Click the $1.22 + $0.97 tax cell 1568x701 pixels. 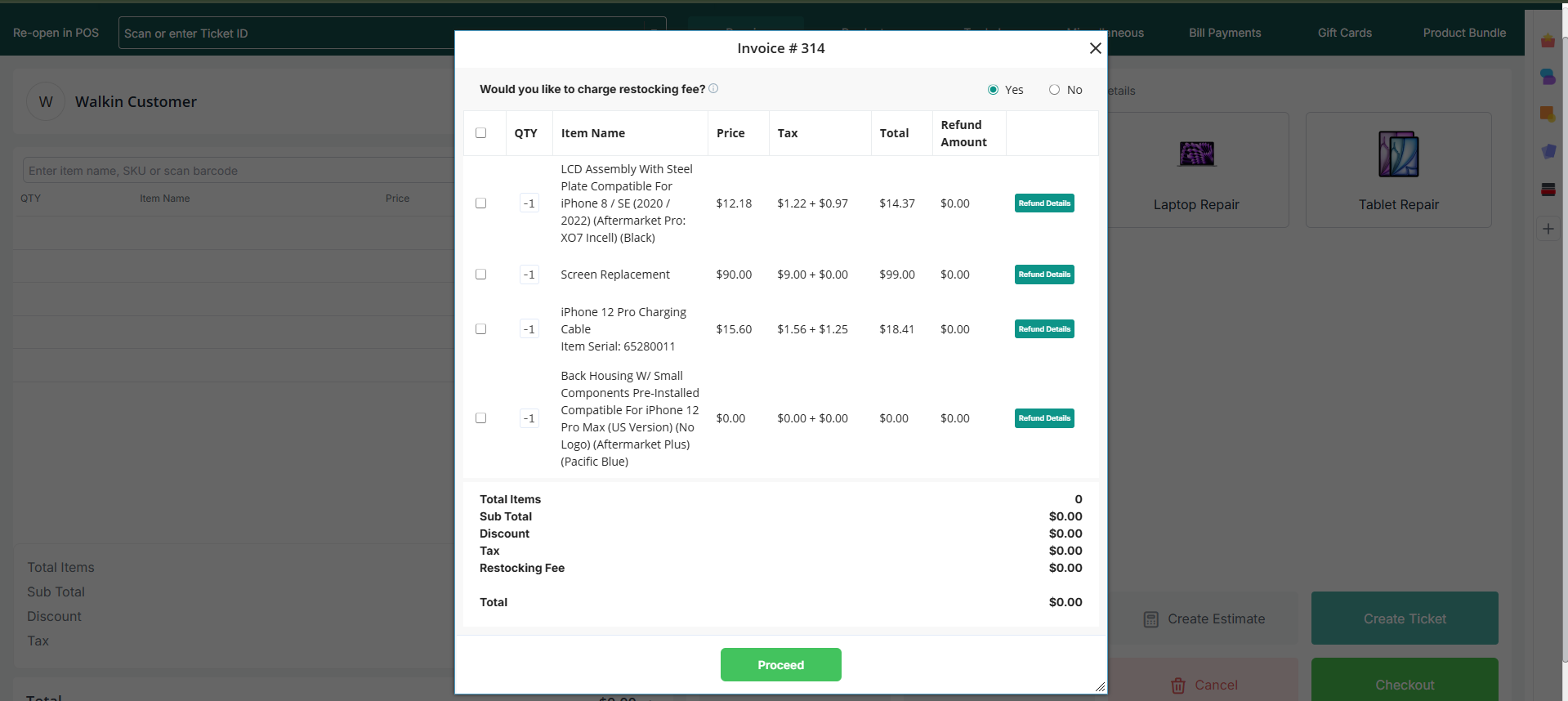812,203
